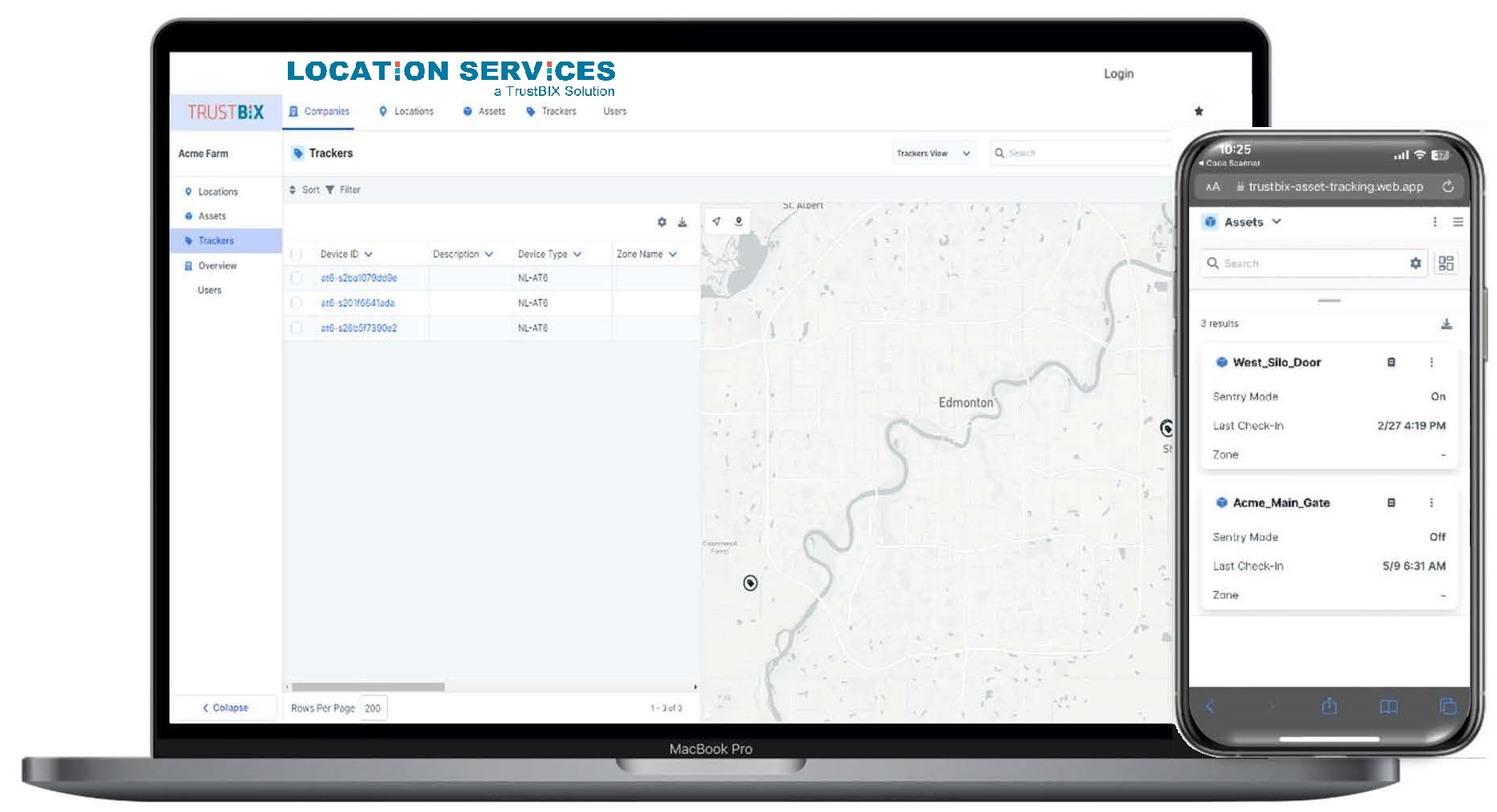The image size is (1497, 812).
Task: Click West_Silo_Door Sentry Mode On value
Action: [1438, 396]
